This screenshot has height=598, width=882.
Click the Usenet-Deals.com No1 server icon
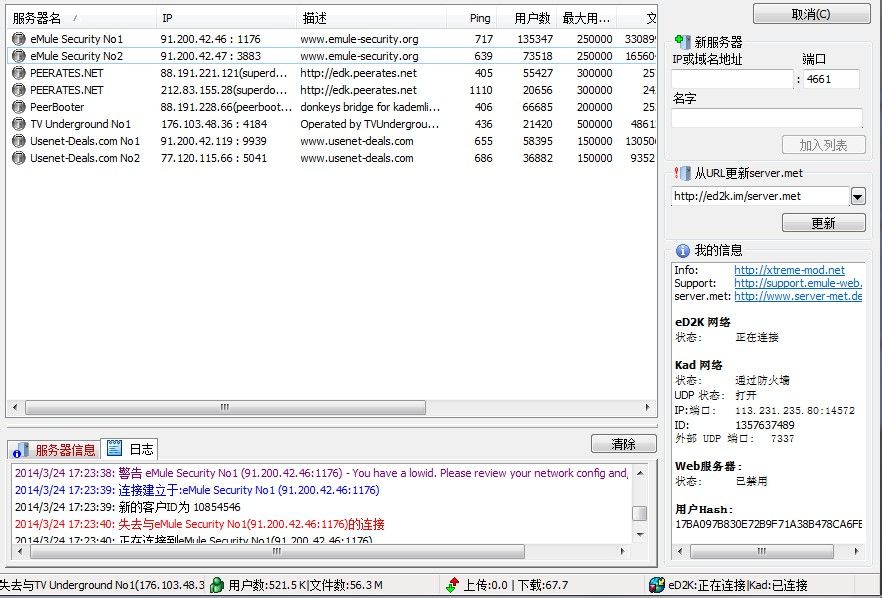point(19,141)
